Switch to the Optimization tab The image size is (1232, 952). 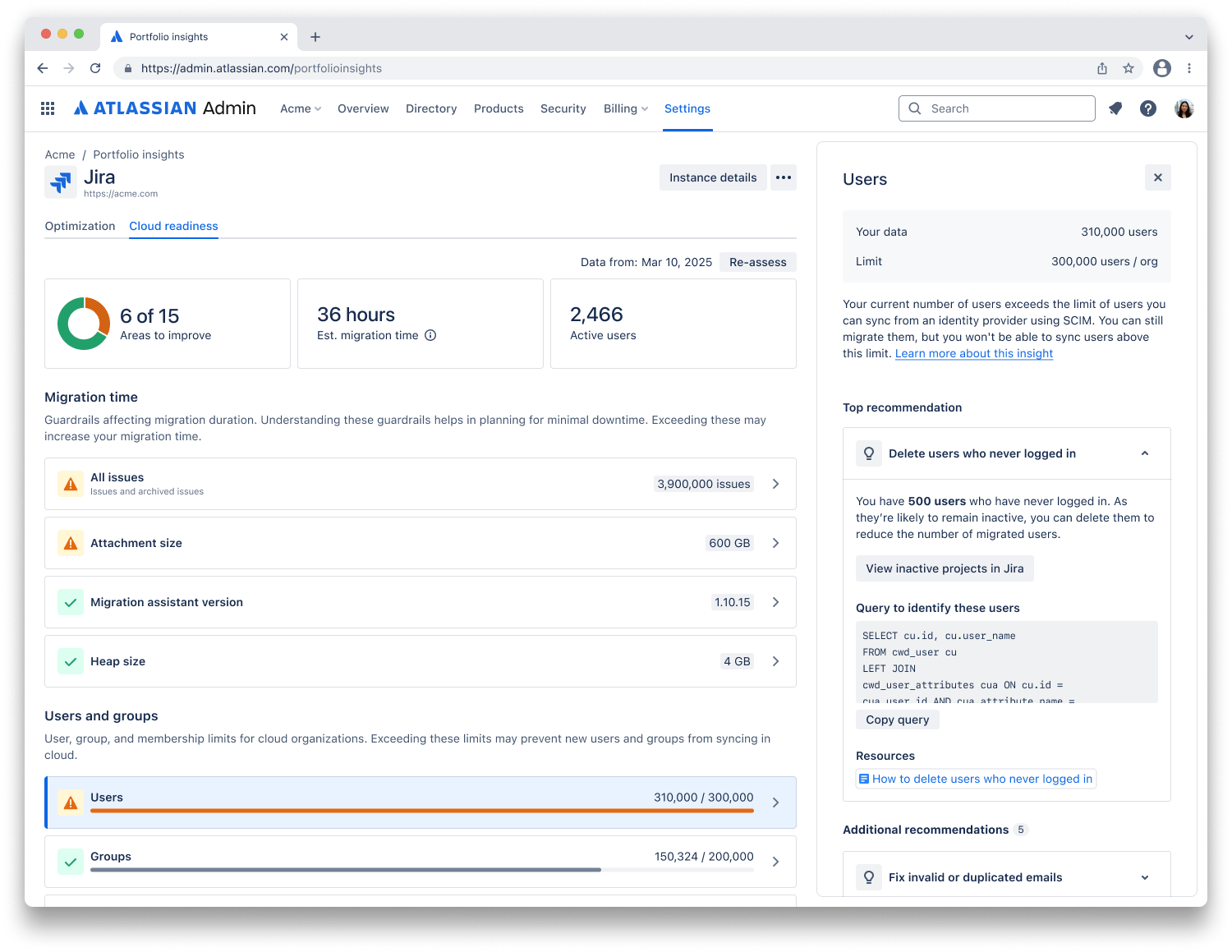click(x=80, y=226)
